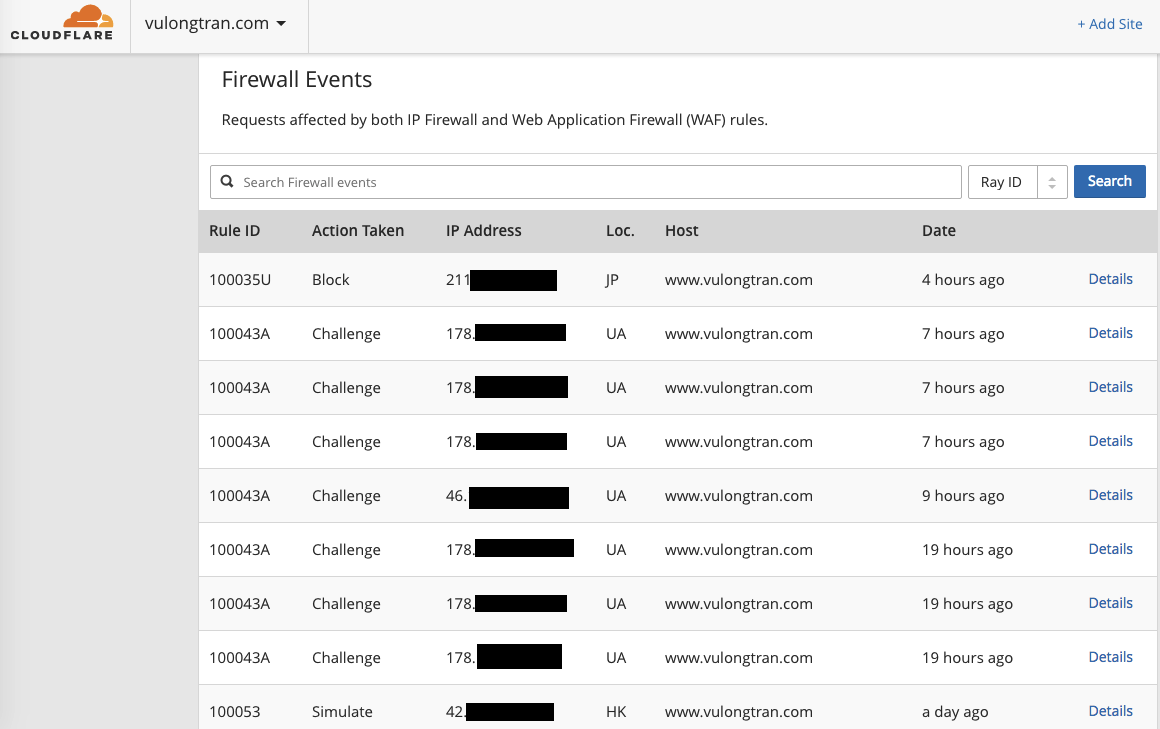Click the Date column header
1160x729 pixels.
tap(939, 230)
